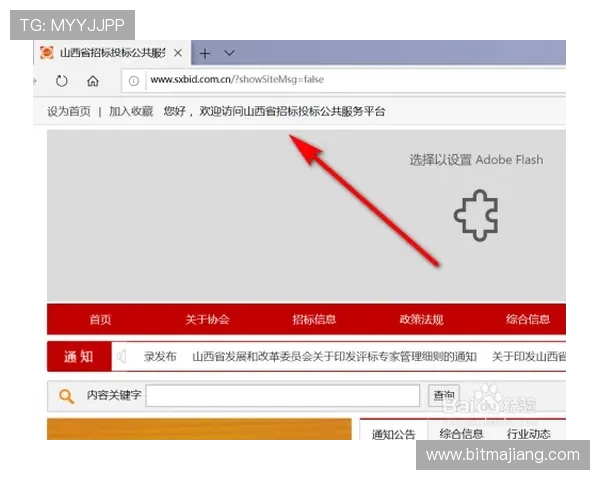The image size is (600, 480).
Task: Switch to 通知公告 tab
Action: coord(393,434)
